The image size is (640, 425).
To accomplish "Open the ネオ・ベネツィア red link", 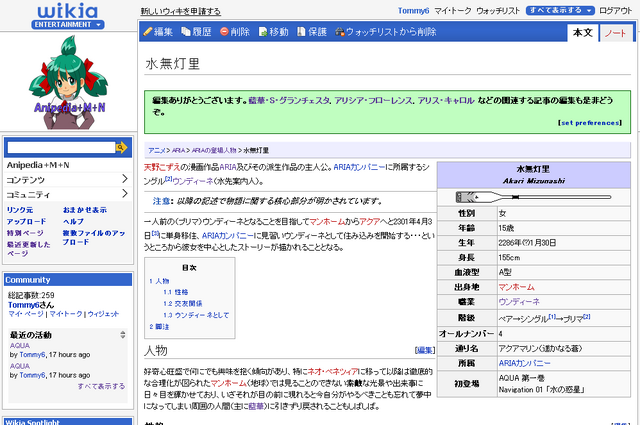I will [x=333, y=371].
